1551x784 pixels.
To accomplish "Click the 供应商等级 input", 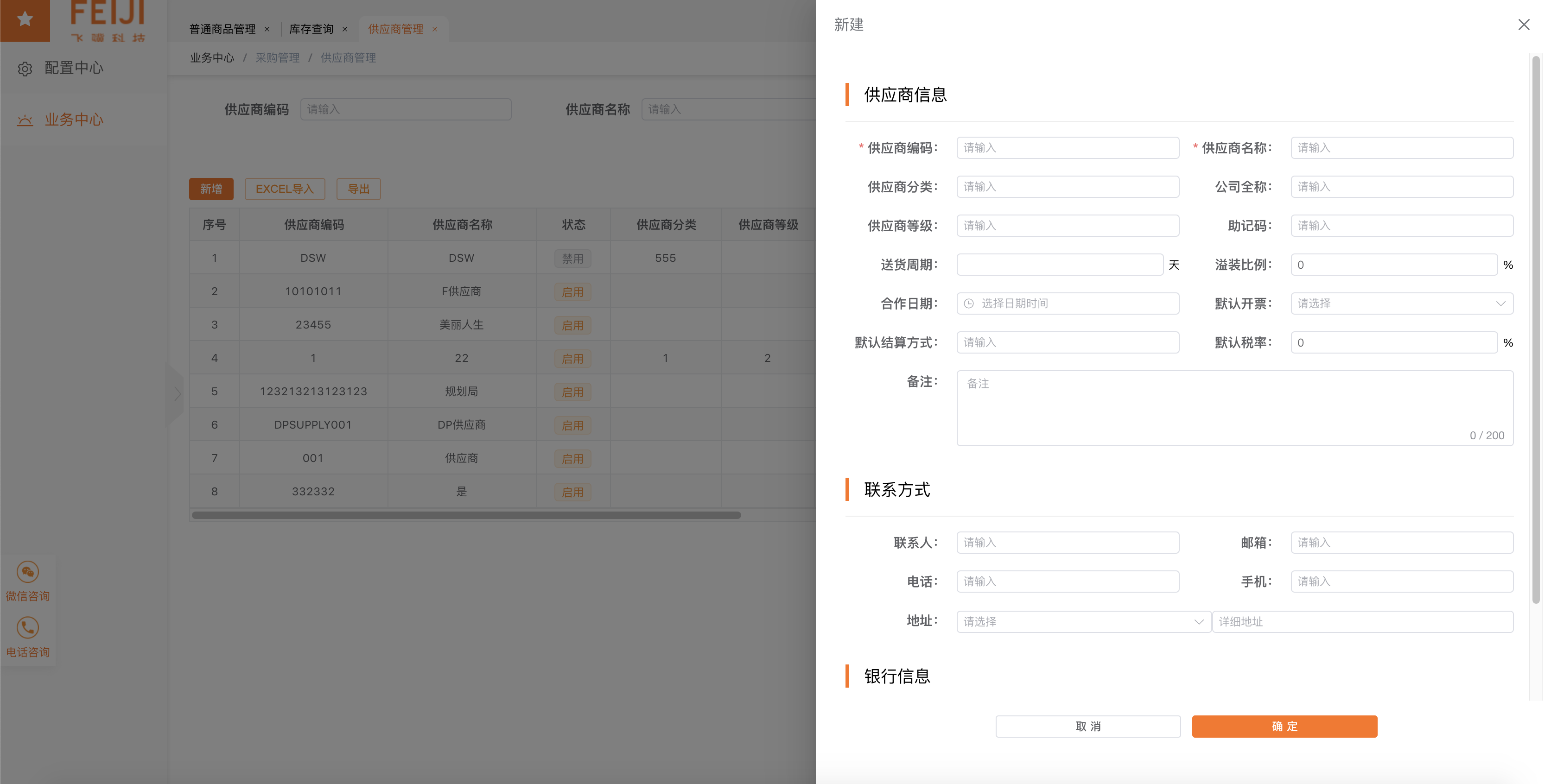I will [1068, 226].
